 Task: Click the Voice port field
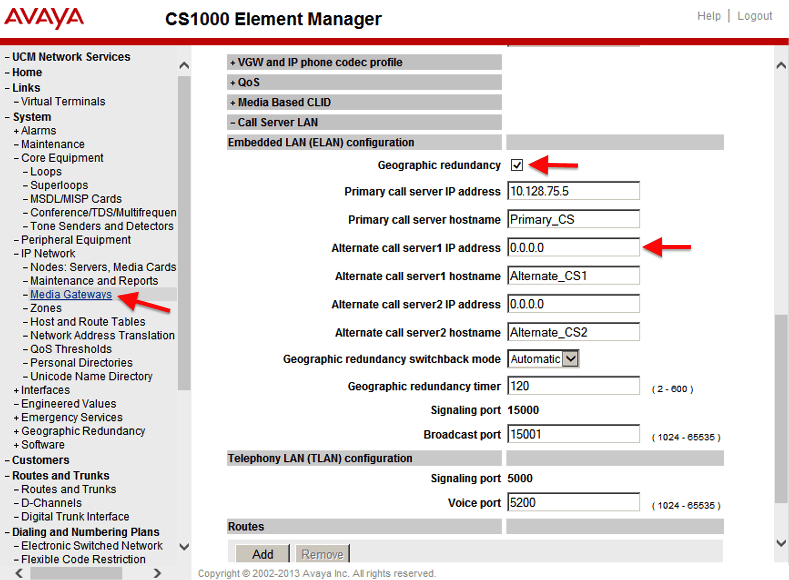click(574, 503)
